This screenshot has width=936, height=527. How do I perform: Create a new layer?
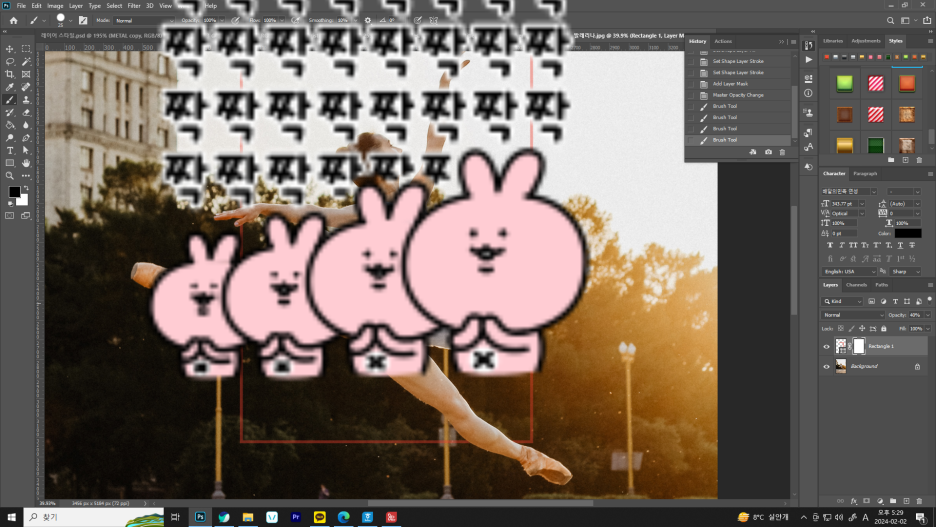click(906, 501)
